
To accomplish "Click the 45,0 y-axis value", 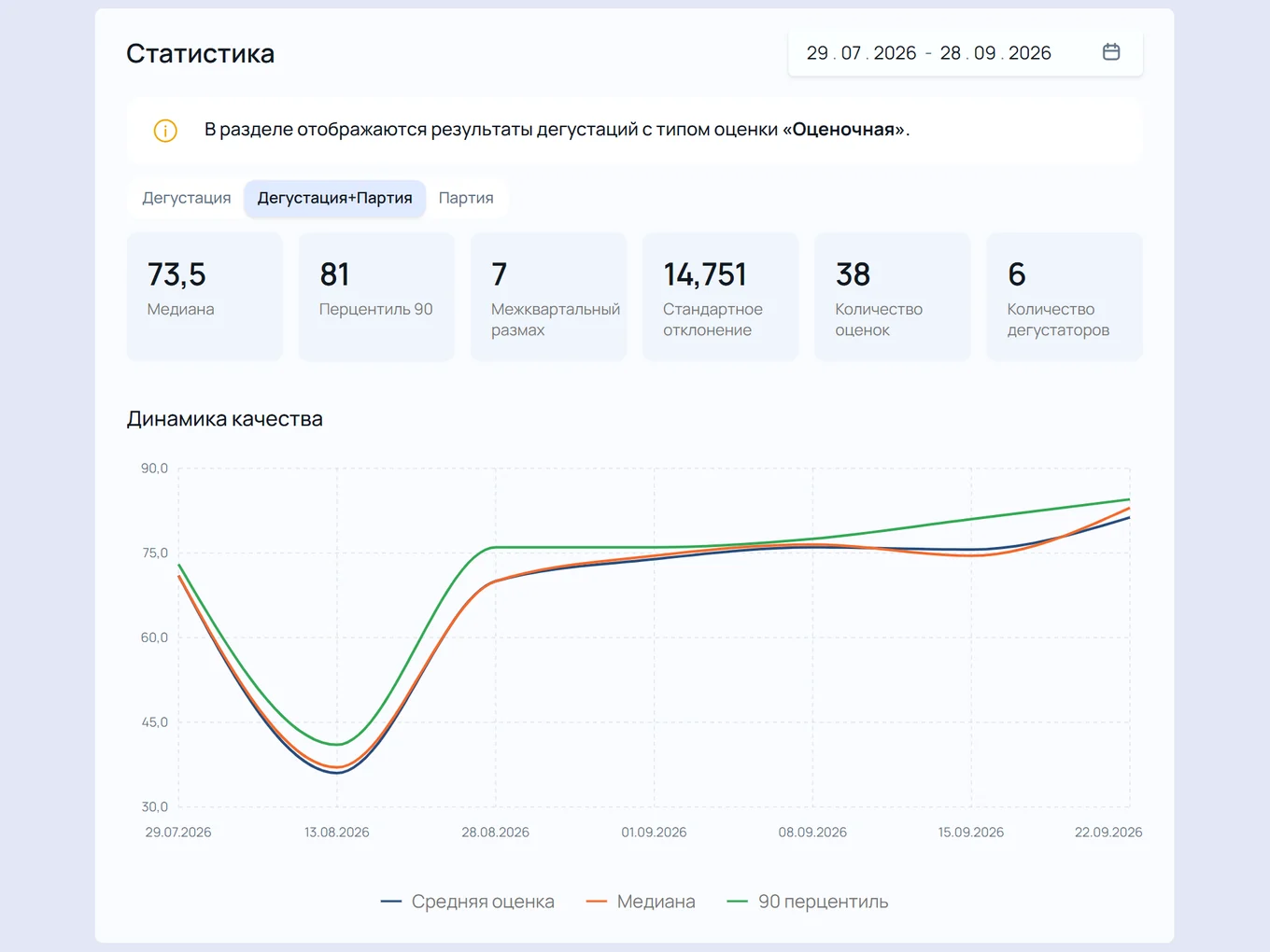I will [x=154, y=722].
